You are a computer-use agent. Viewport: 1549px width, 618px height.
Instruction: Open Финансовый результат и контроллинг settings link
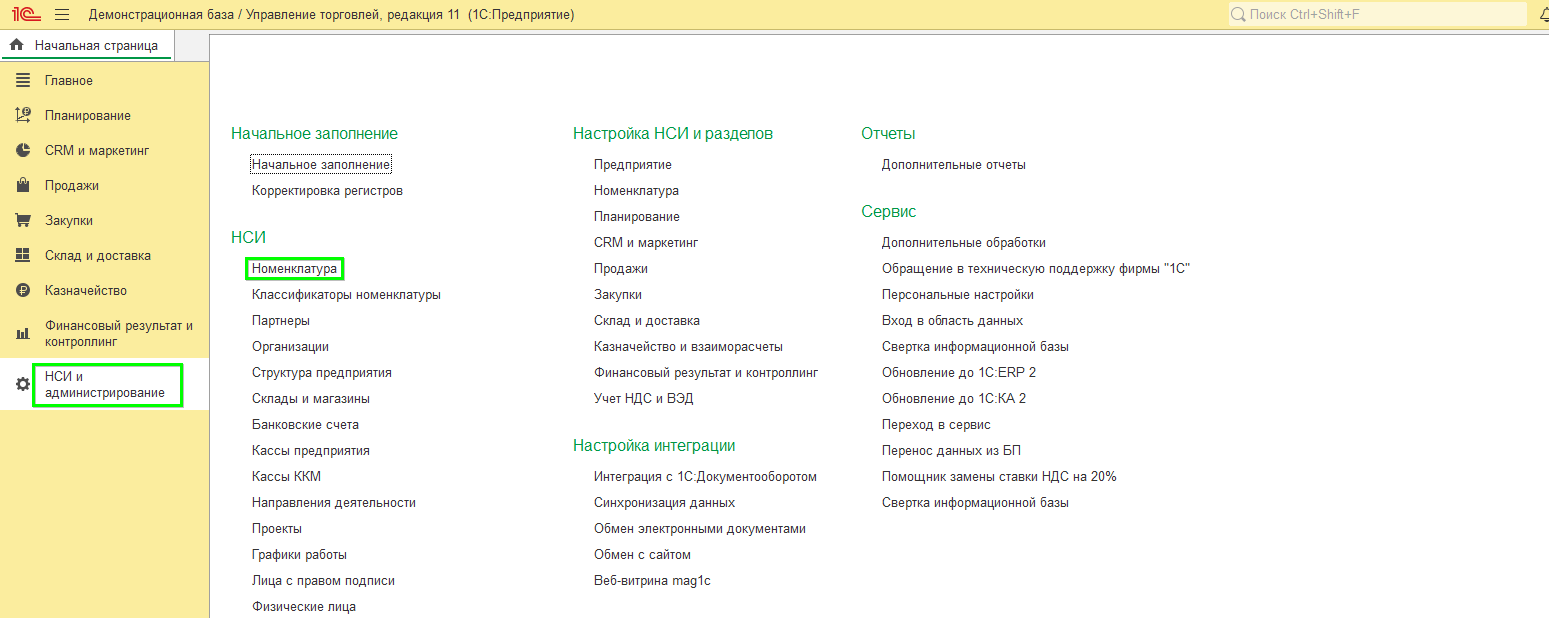pyautogui.click(x=706, y=372)
